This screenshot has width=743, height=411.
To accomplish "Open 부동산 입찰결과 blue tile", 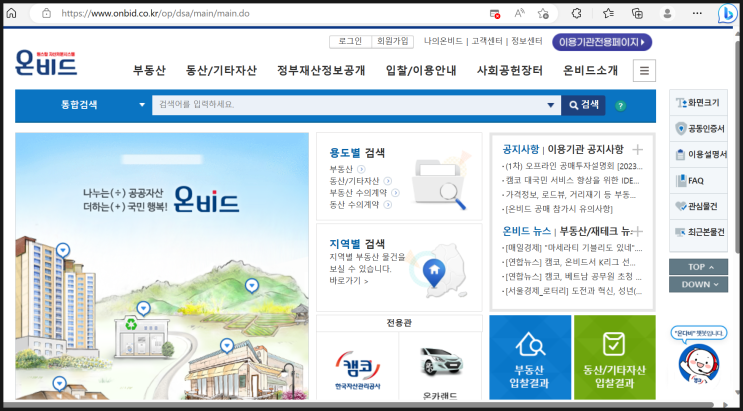I will [x=530, y=357].
